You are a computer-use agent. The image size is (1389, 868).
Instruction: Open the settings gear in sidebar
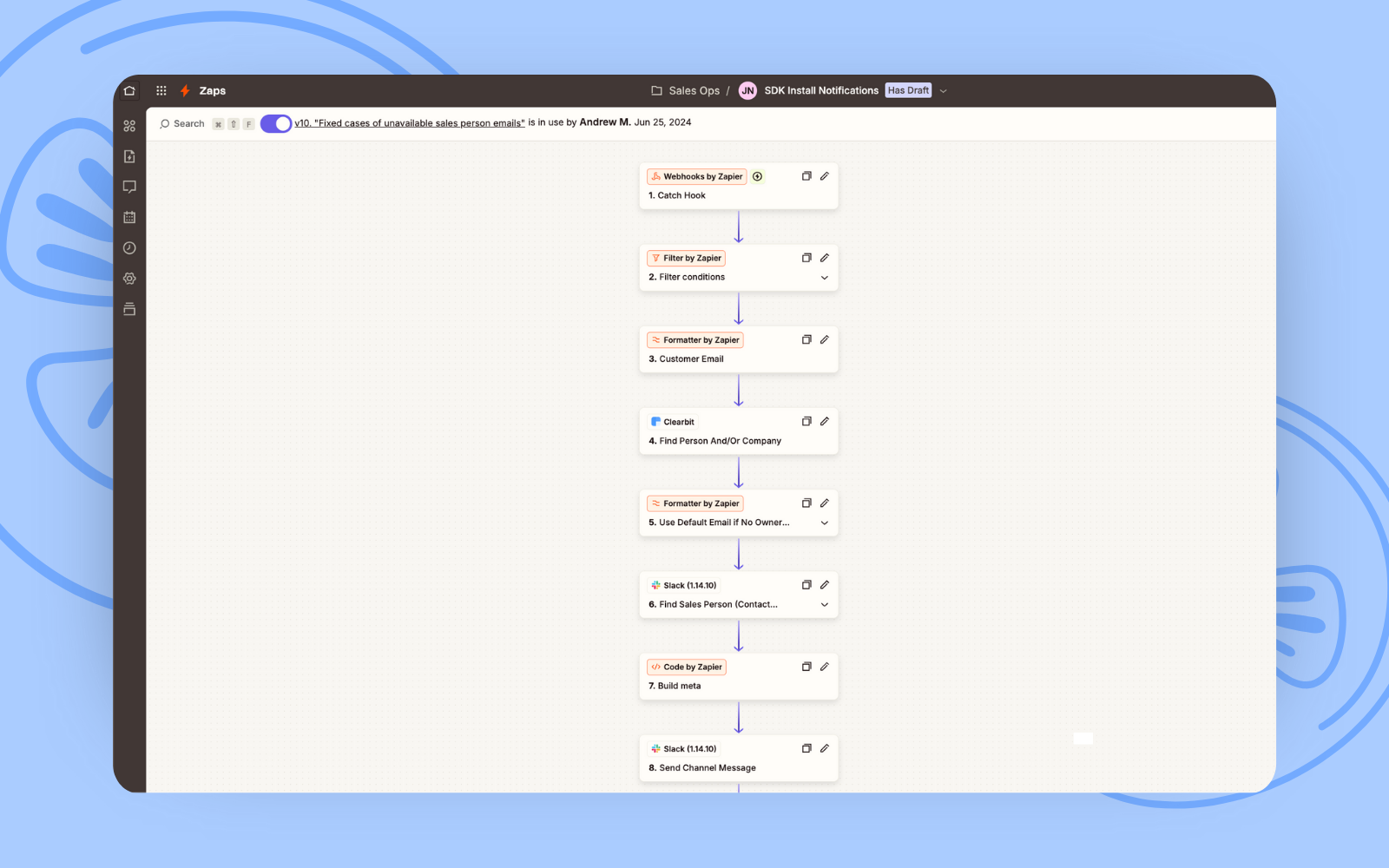click(129, 279)
